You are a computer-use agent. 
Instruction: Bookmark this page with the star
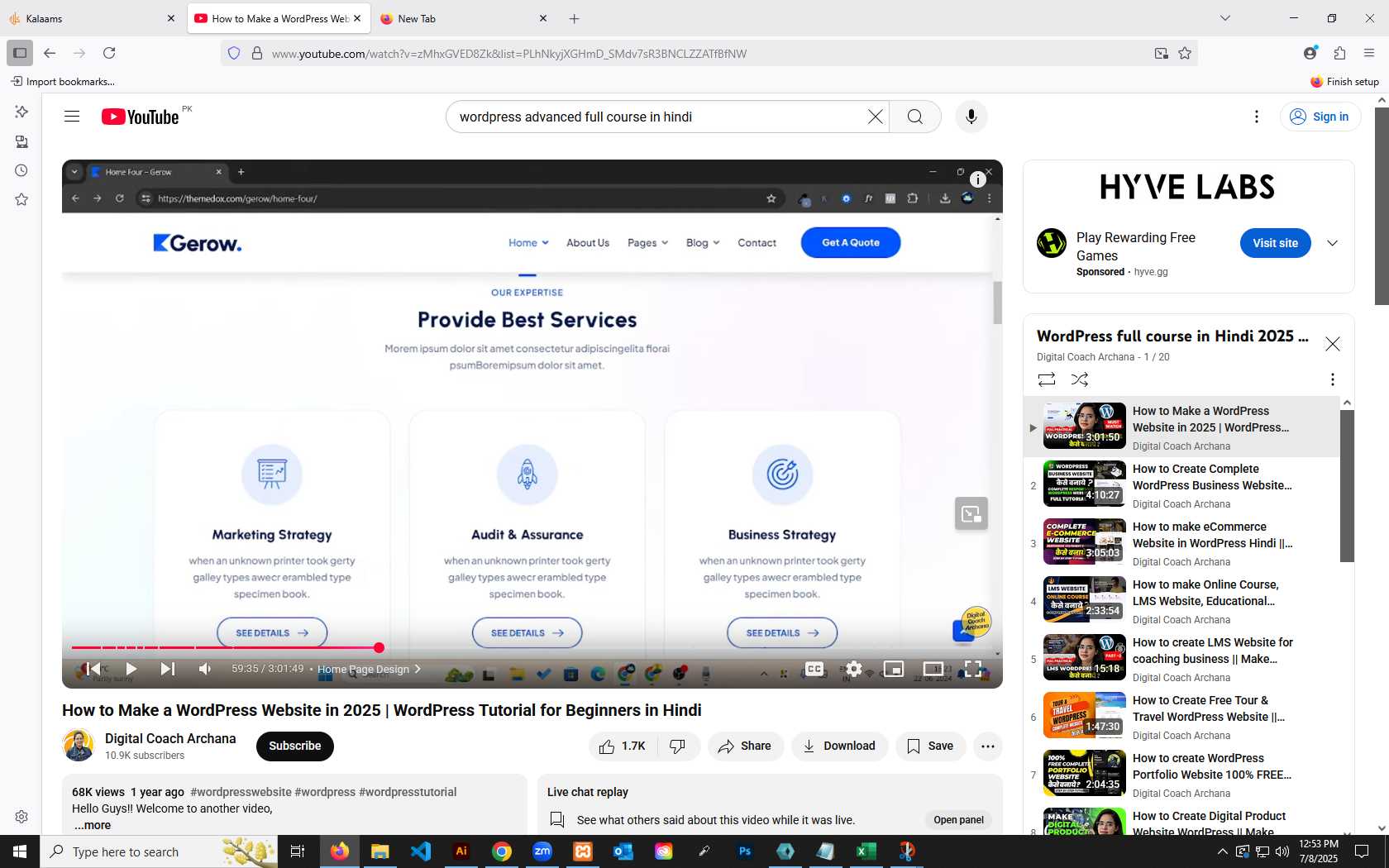tap(1185, 53)
